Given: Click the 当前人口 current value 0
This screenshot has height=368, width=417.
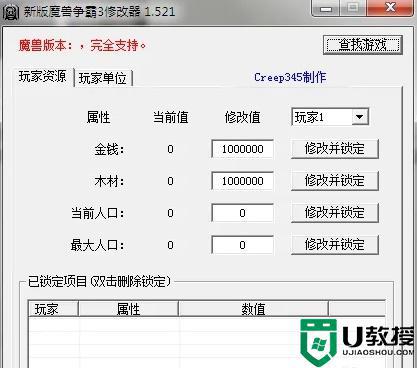Looking at the screenshot, I should click(x=170, y=213).
